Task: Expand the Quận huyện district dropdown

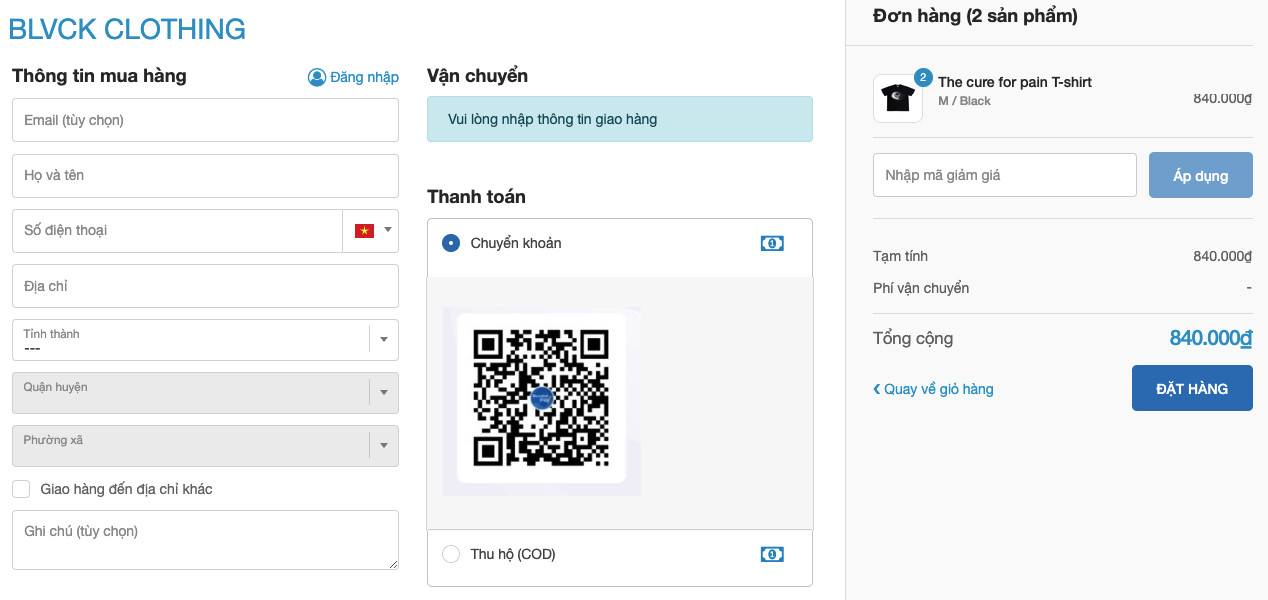Action: click(205, 393)
